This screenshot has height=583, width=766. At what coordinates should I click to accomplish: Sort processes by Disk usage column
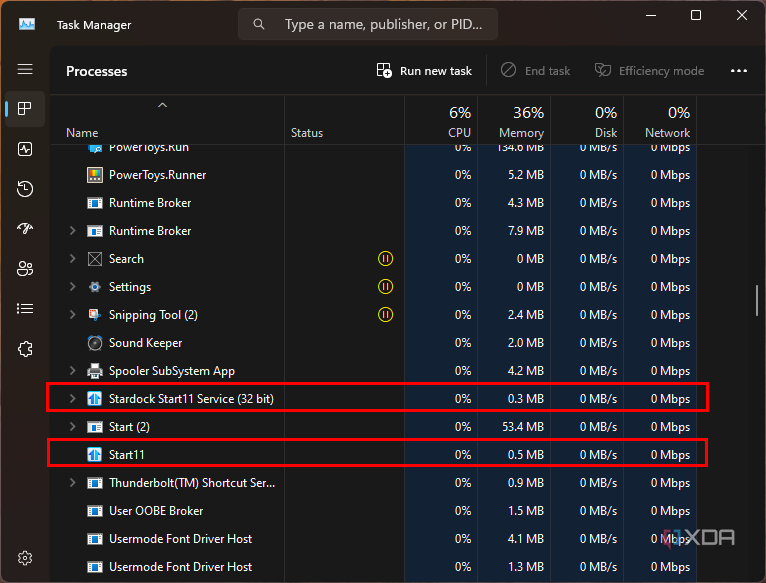(587, 121)
